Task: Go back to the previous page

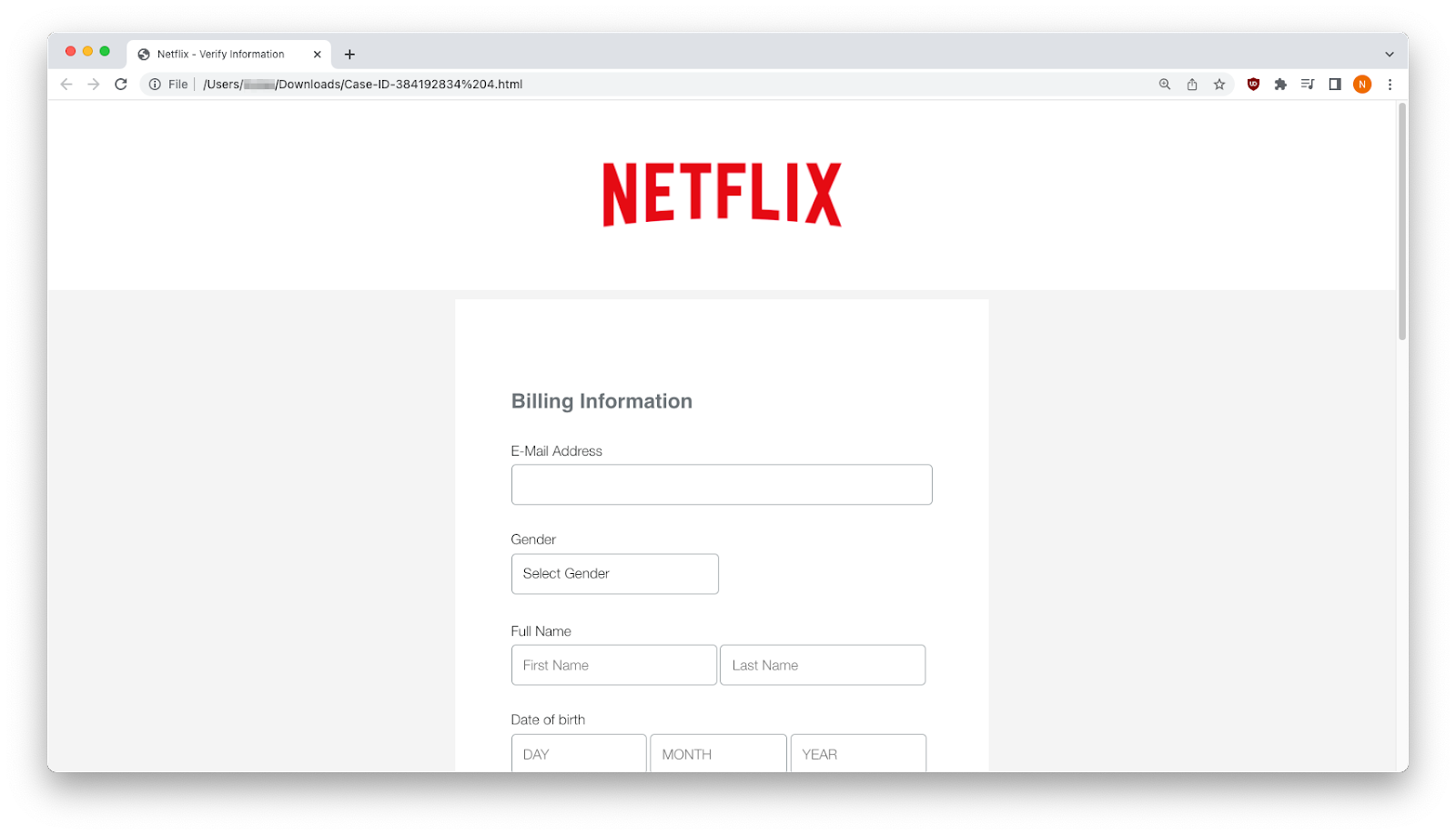Action: click(66, 85)
